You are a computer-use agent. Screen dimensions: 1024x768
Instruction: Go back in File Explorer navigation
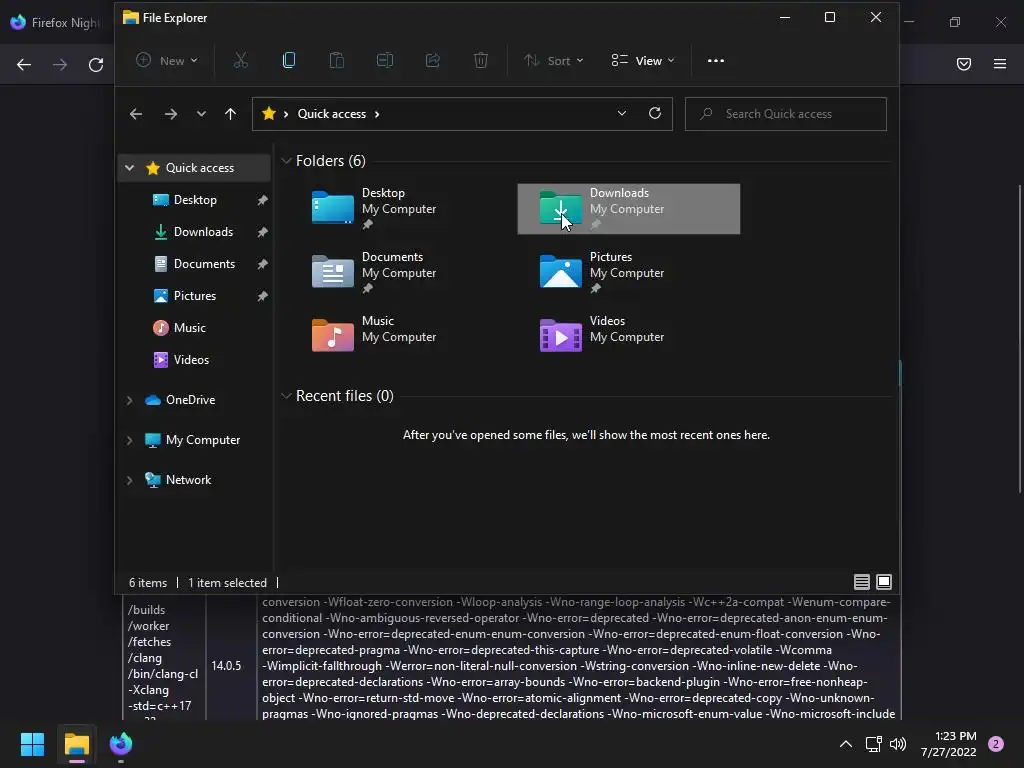(136, 114)
